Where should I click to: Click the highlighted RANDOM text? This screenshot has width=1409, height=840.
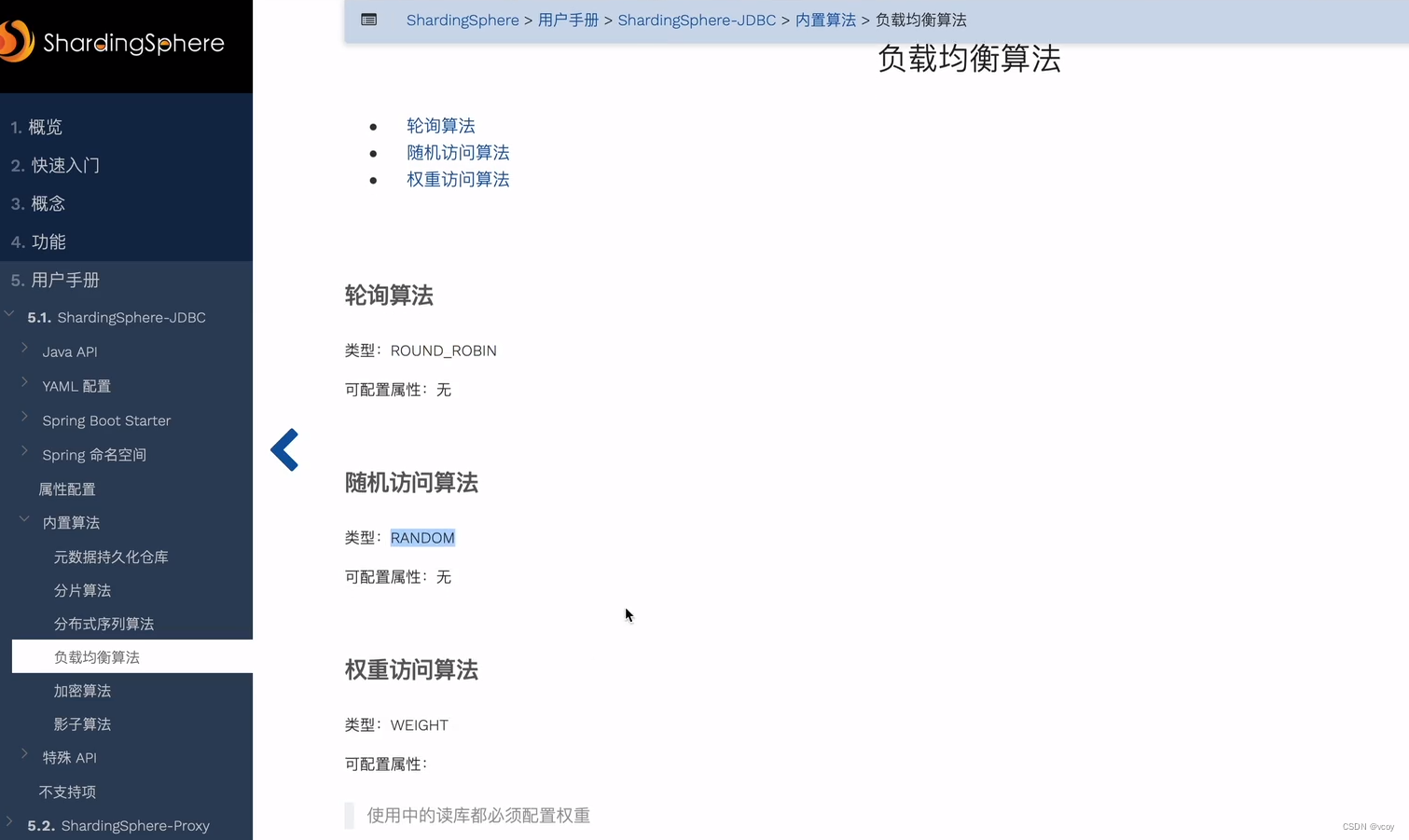click(x=422, y=538)
